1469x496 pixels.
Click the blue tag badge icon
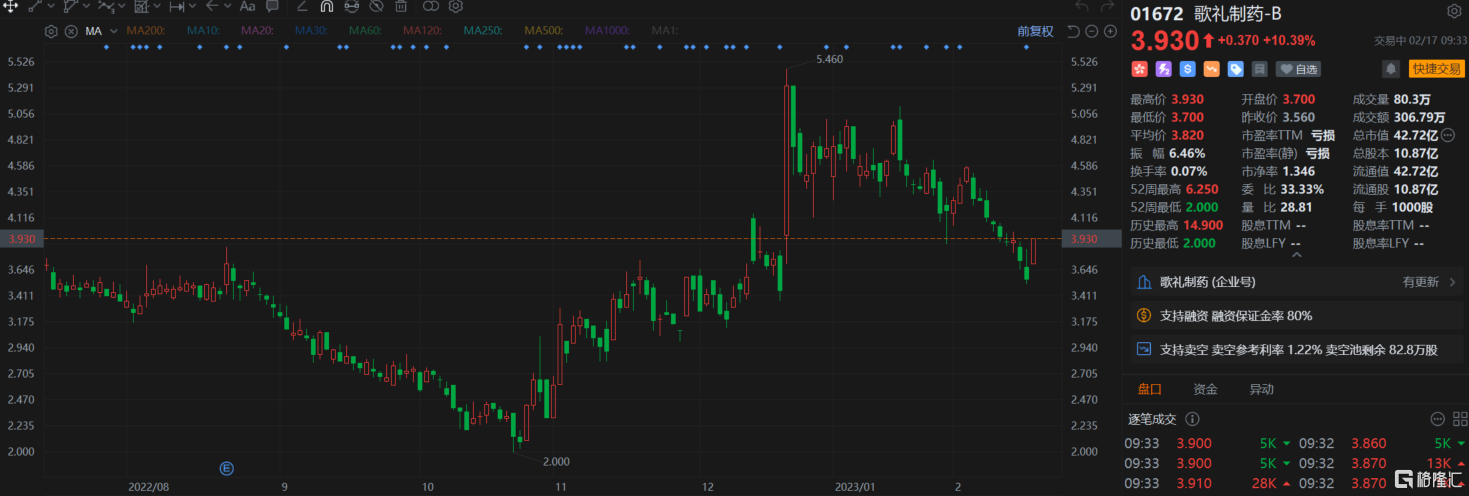(x=1235, y=69)
